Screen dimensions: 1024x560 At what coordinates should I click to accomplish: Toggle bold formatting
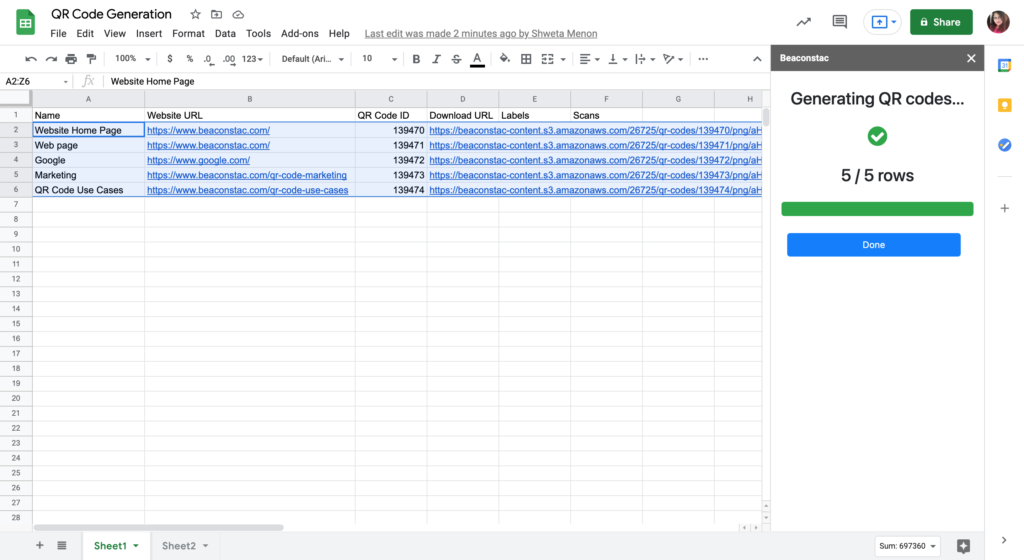pyautogui.click(x=416, y=59)
